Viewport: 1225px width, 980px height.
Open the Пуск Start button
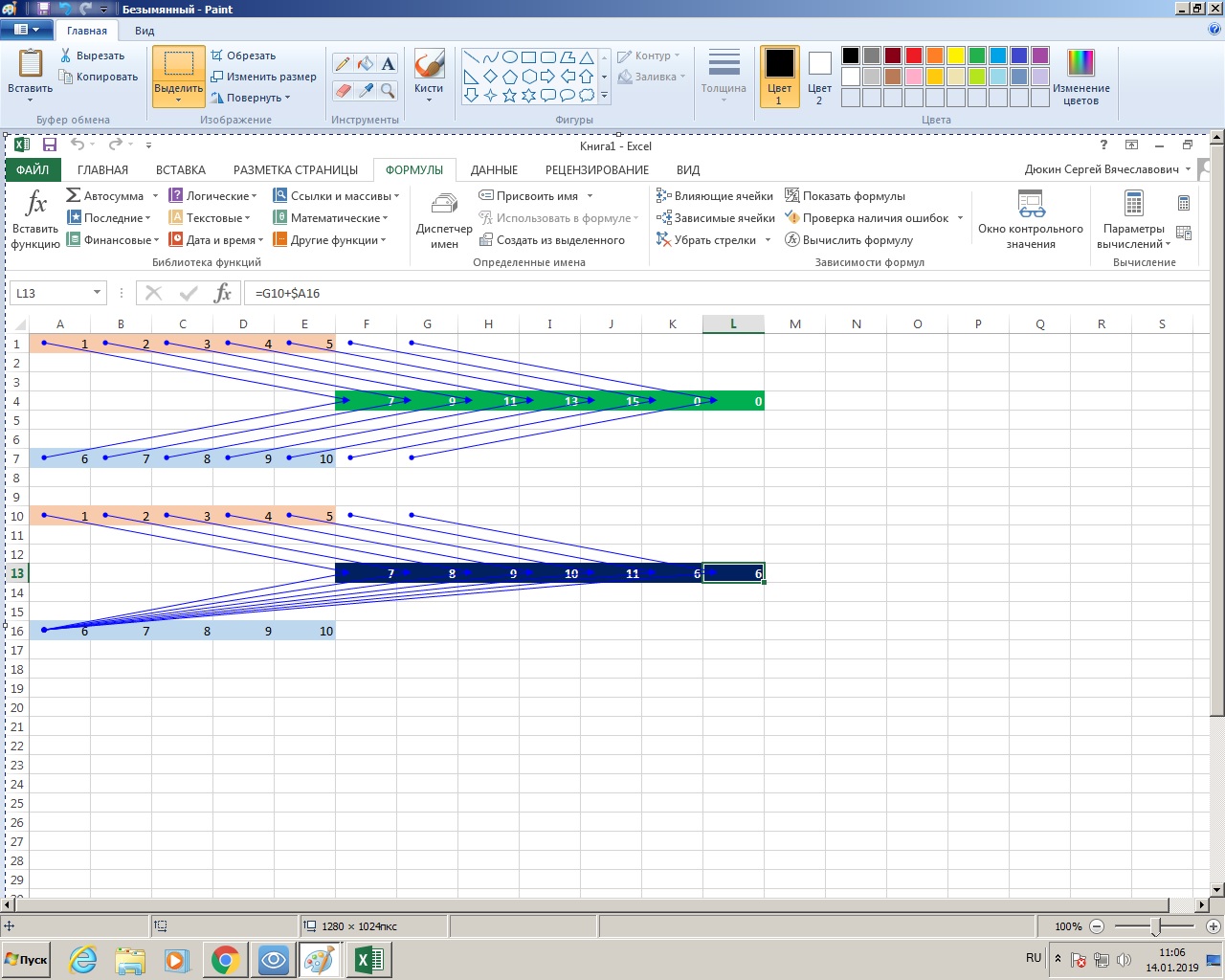pyautogui.click(x=27, y=959)
